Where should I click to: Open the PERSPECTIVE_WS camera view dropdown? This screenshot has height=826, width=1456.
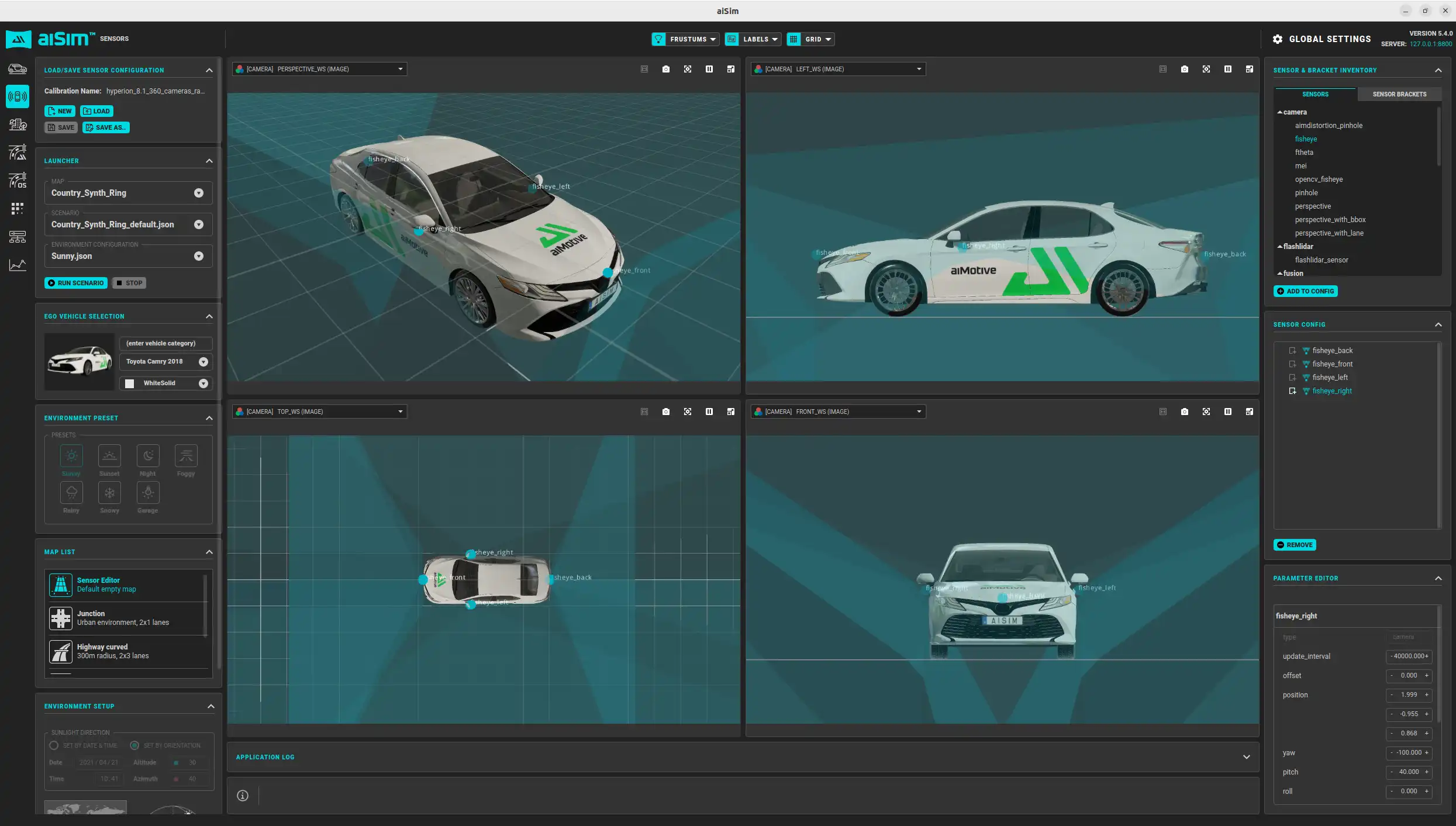point(319,69)
